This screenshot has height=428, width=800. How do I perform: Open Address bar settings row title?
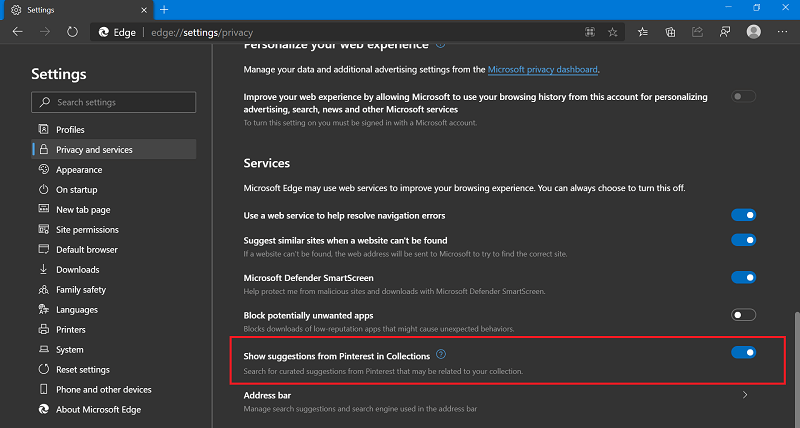(x=267, y=395)
